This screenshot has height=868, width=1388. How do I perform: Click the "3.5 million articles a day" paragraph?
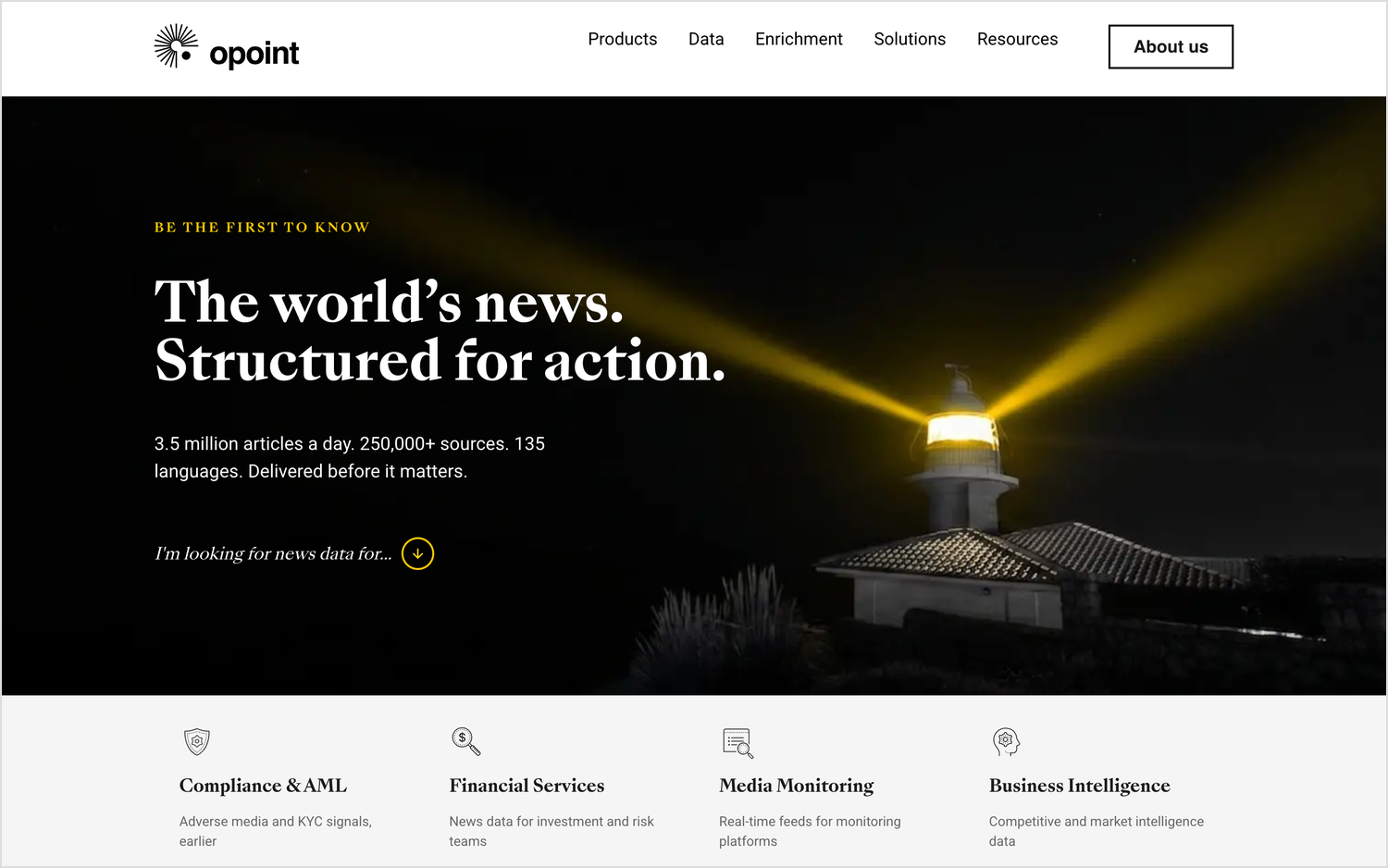tap(350, 457)
